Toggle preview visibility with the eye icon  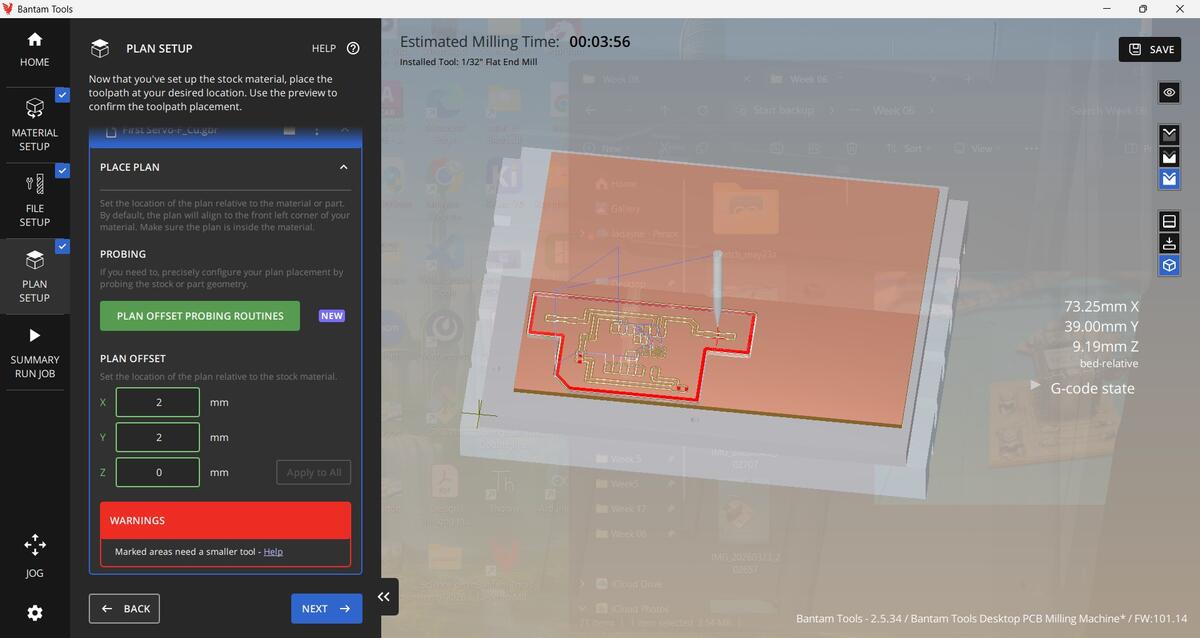(x=1169, y=92)
